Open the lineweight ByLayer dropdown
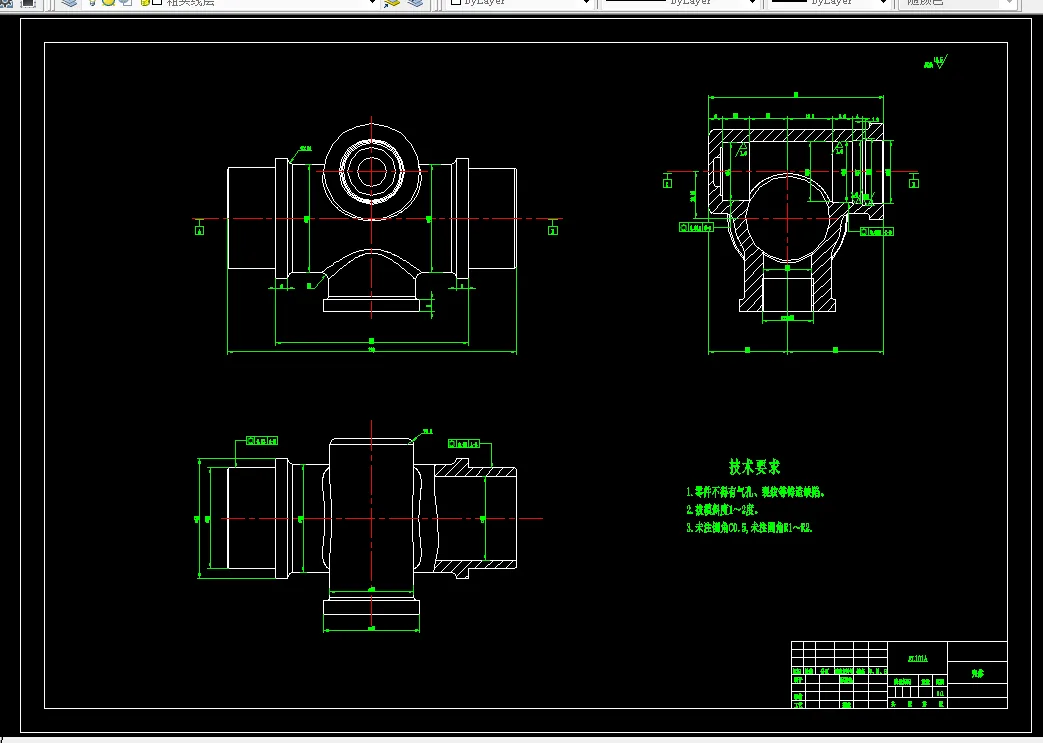The image size is (1043, 743). tap(829, 3)
